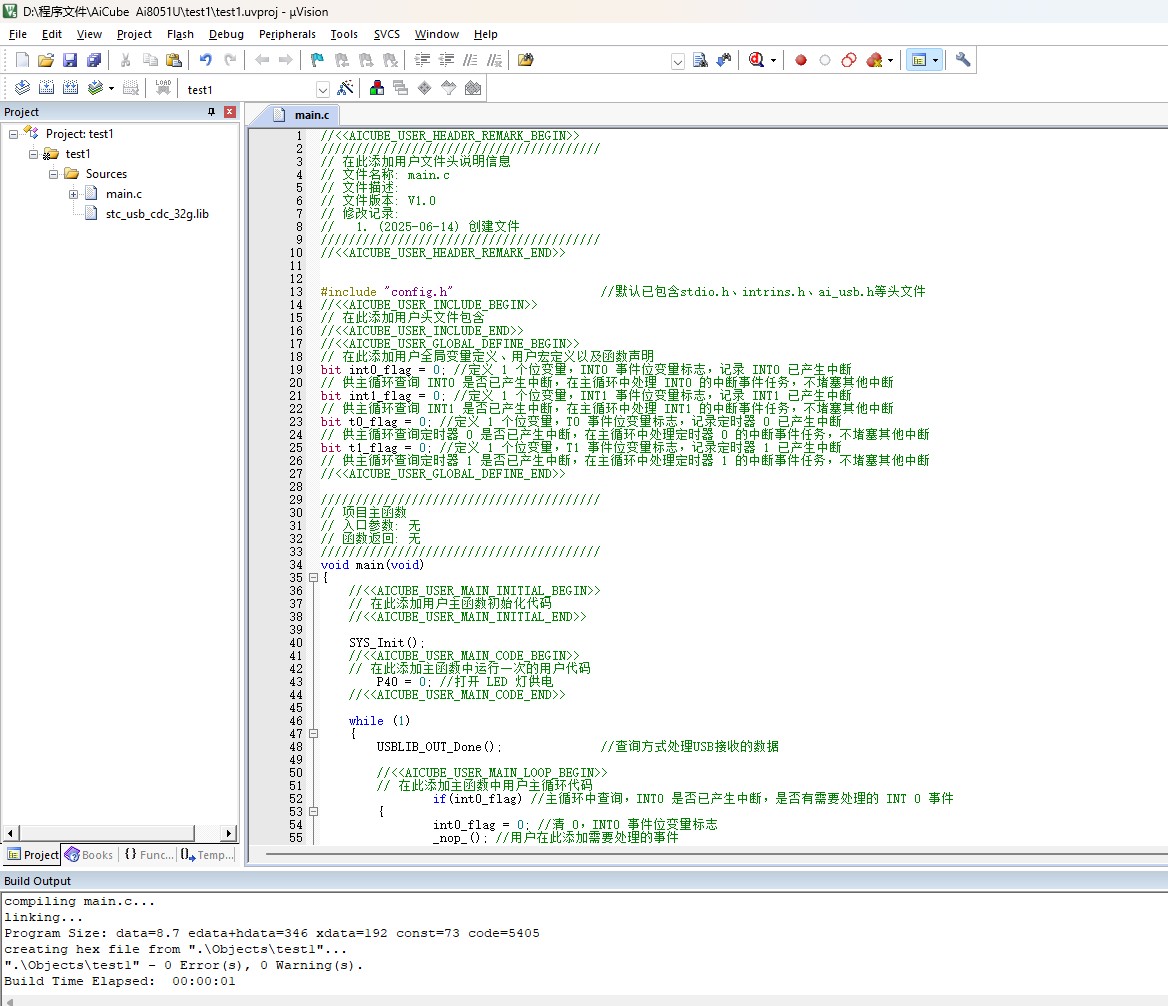Clear all bookmarks with the flag-X icon
The image size is (1168, 1006).
pos(390,60)
